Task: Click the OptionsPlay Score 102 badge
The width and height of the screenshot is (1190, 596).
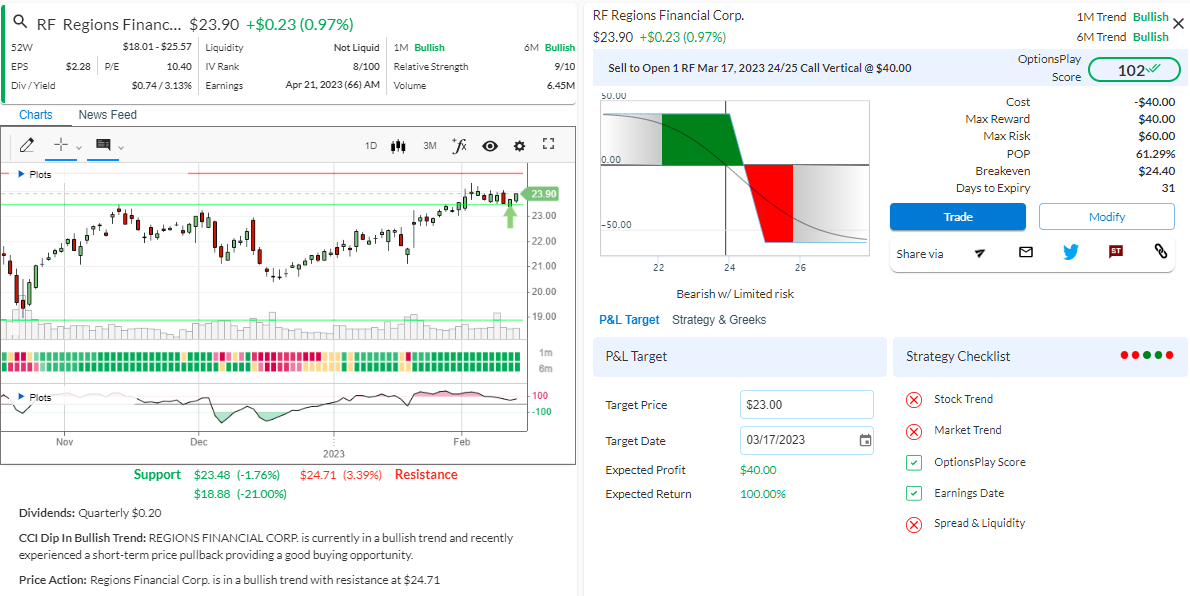Action: [x=1134, y=70]
